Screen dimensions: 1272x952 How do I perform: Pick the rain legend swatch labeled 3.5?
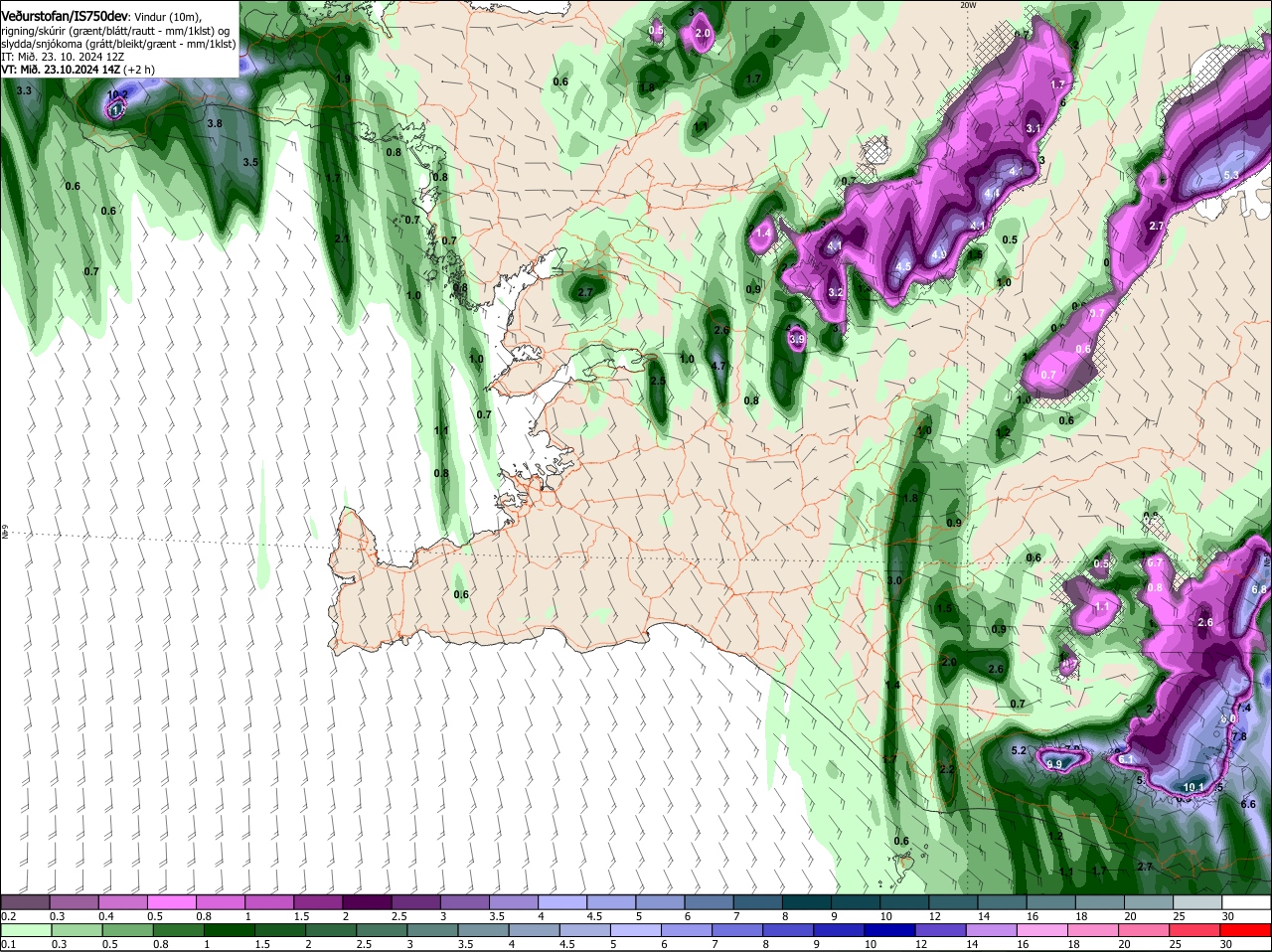tap(483, 930)
